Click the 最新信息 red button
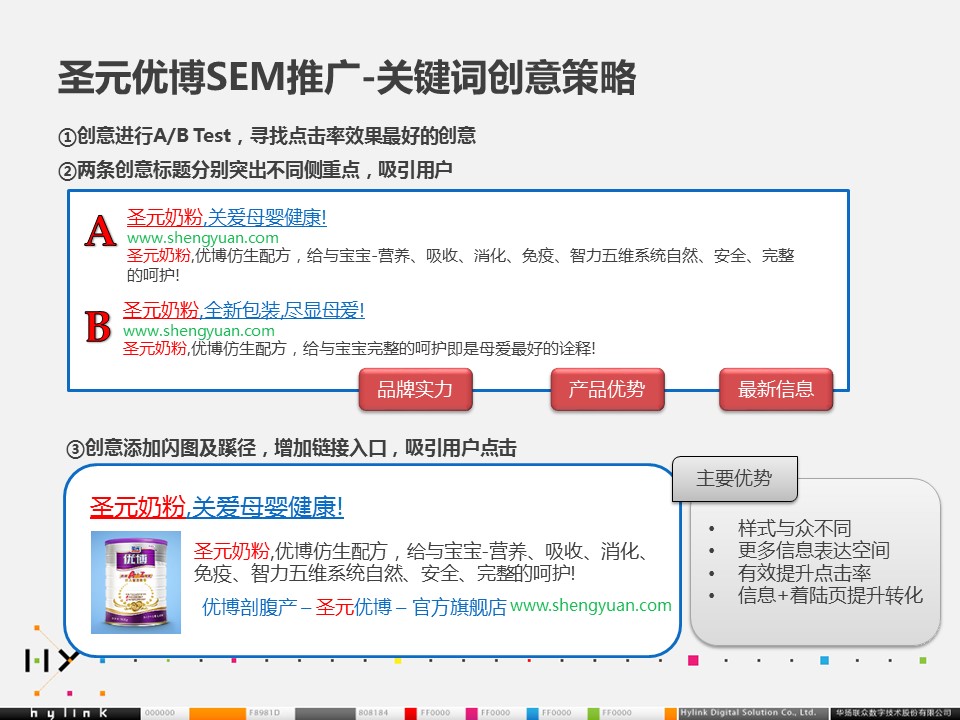This screenshot has width=960, height=720. click(776, 389)
